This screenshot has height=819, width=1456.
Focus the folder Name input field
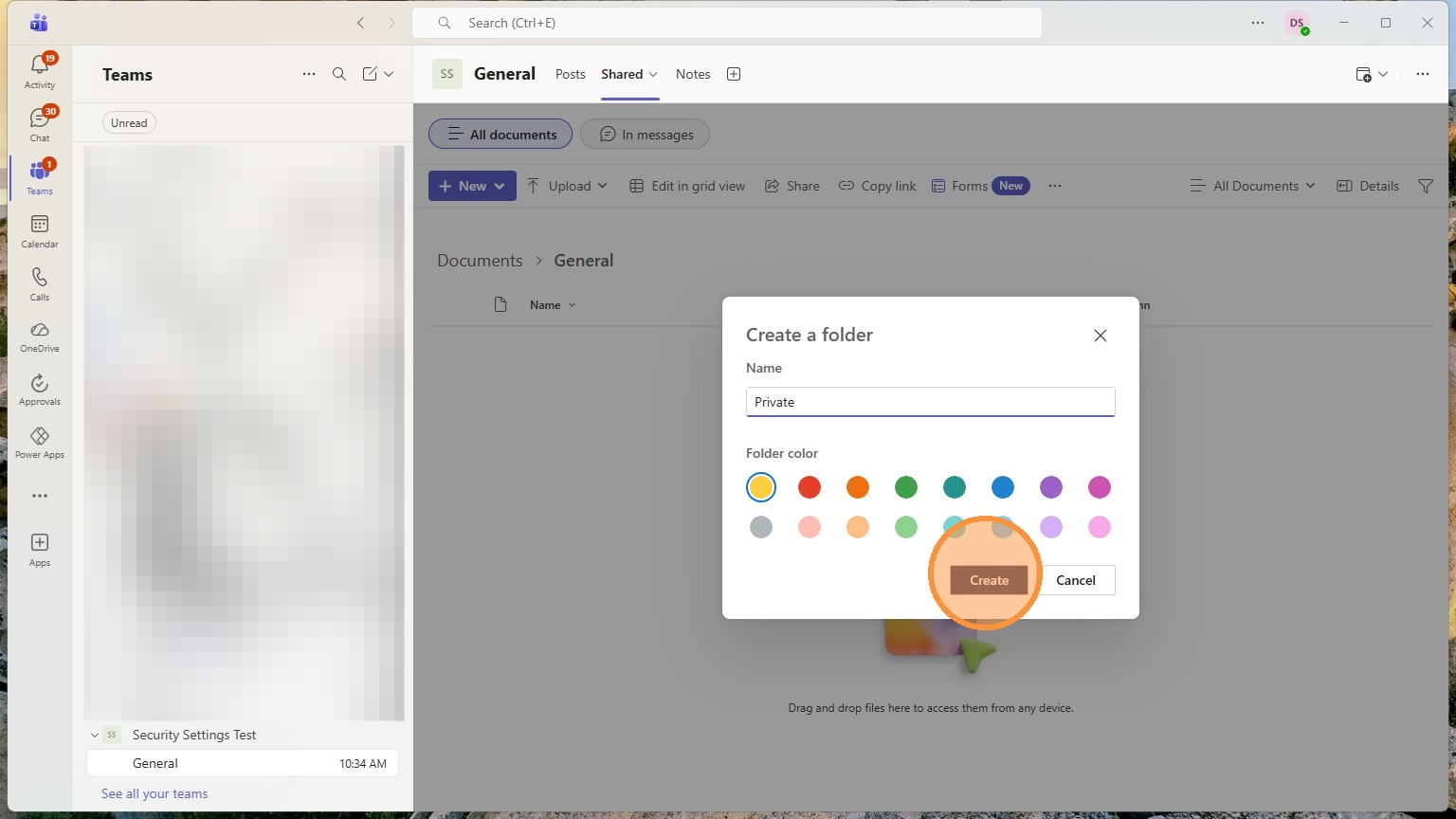click(930, 402)
